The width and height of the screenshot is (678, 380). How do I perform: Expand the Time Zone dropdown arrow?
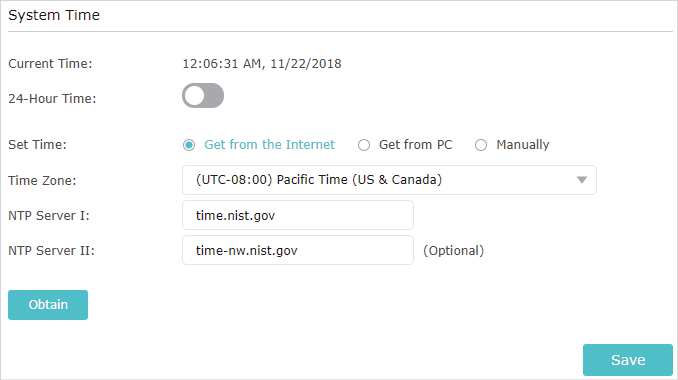582,180
